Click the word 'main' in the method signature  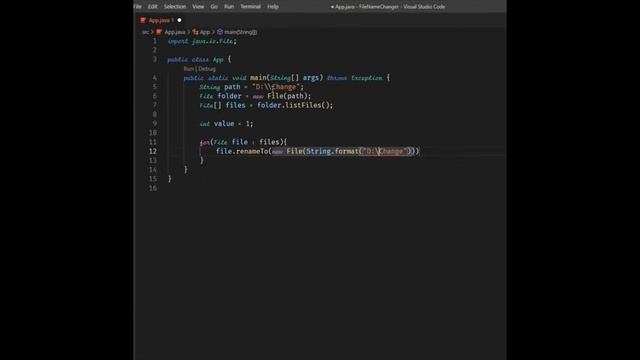point(258,78)
